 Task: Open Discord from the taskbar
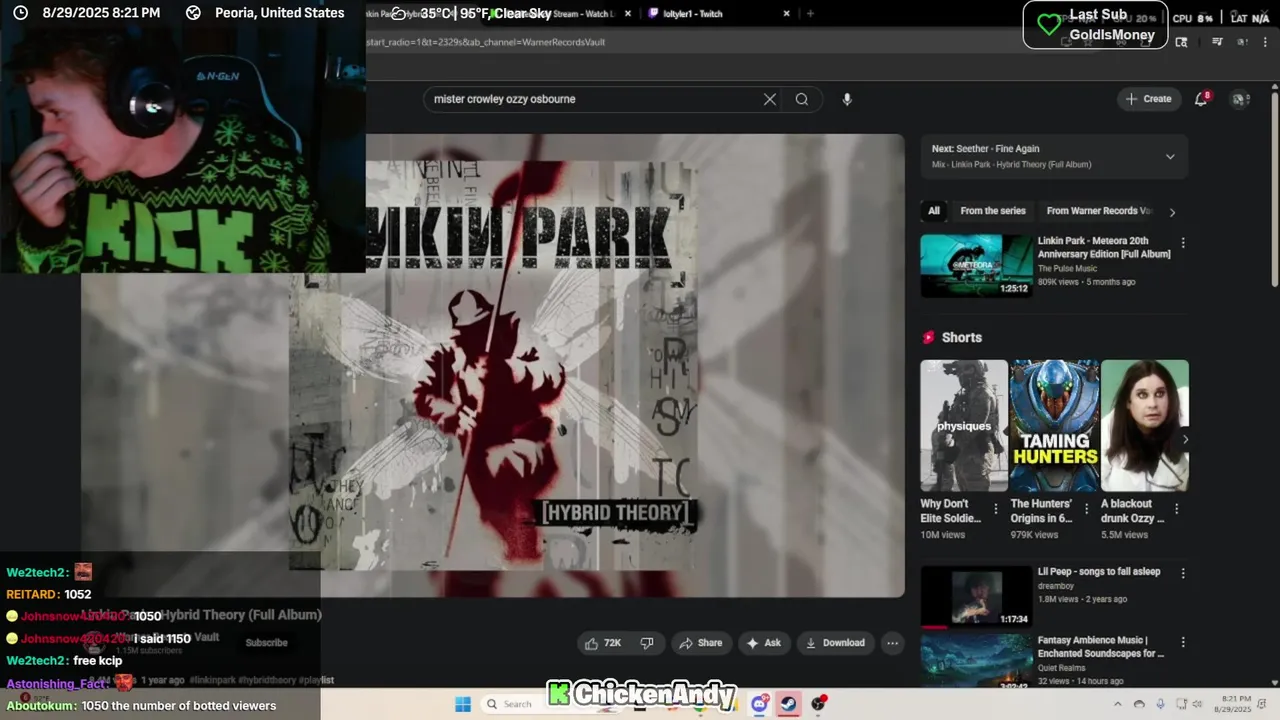click(x=760, y=704)
